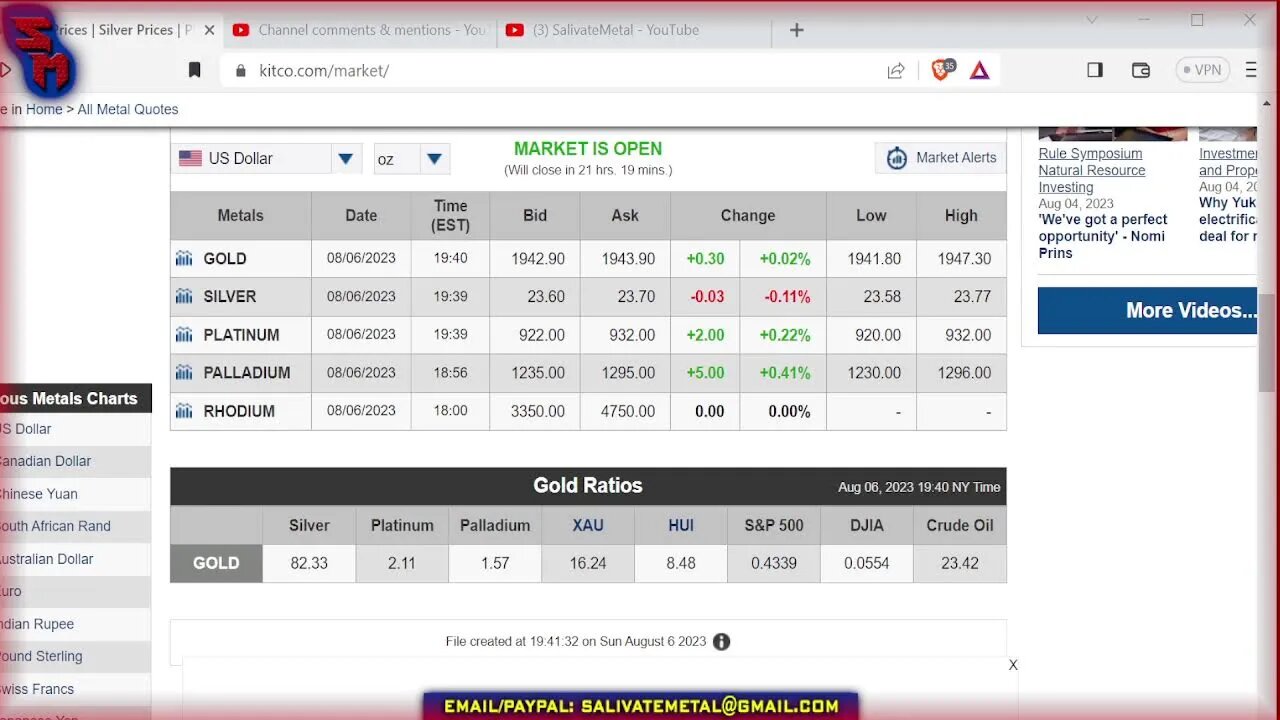Click the gold bid price 1942.90

538,258
